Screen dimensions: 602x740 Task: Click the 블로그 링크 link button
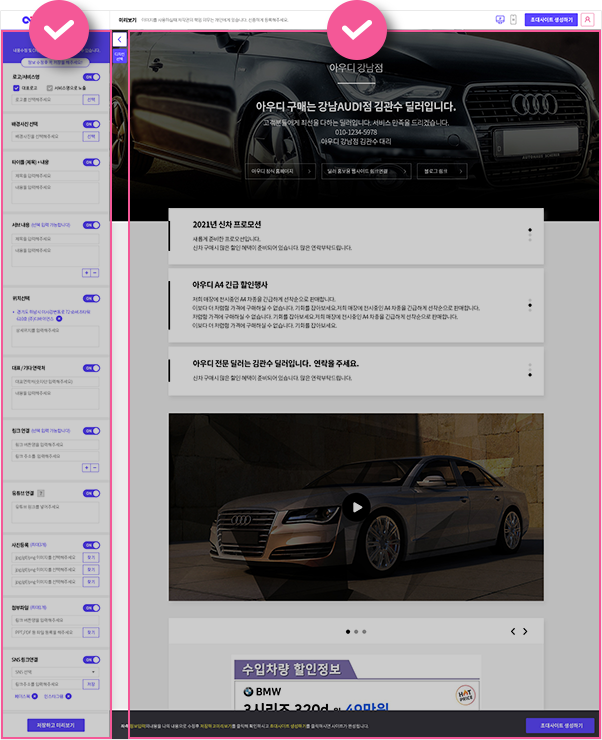(x=442, y=171)
